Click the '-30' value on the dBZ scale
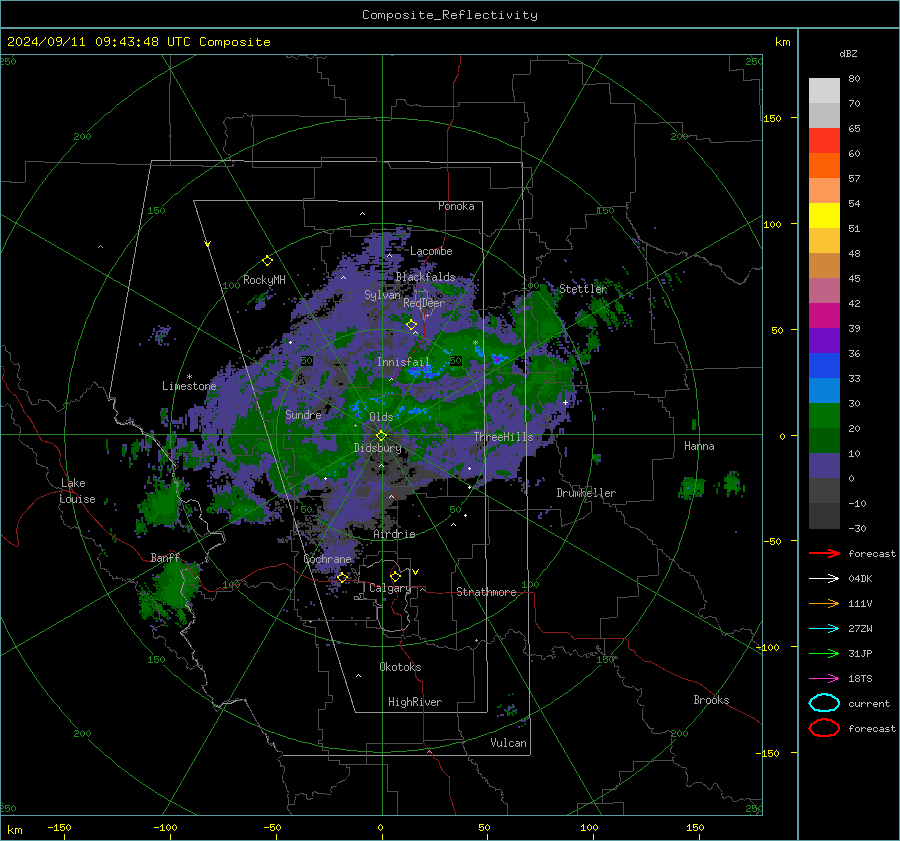Viewport: 900px width, 841px height. [858, 528]
